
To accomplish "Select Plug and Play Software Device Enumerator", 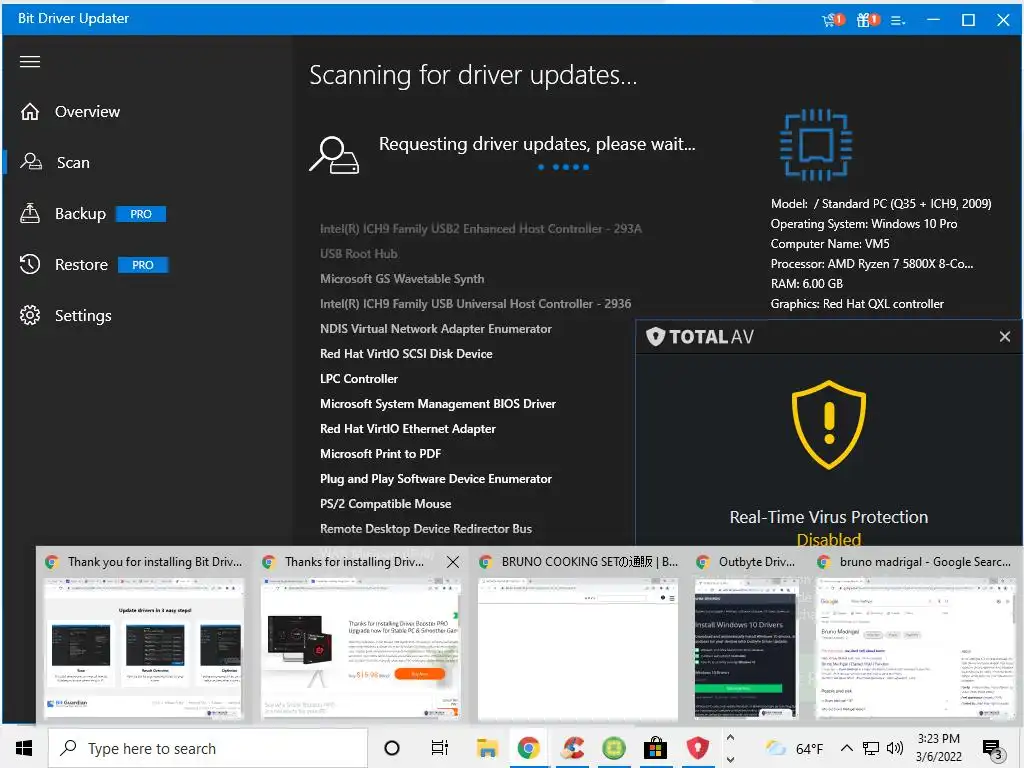I will pyautogui.click(x=436, y=479).
